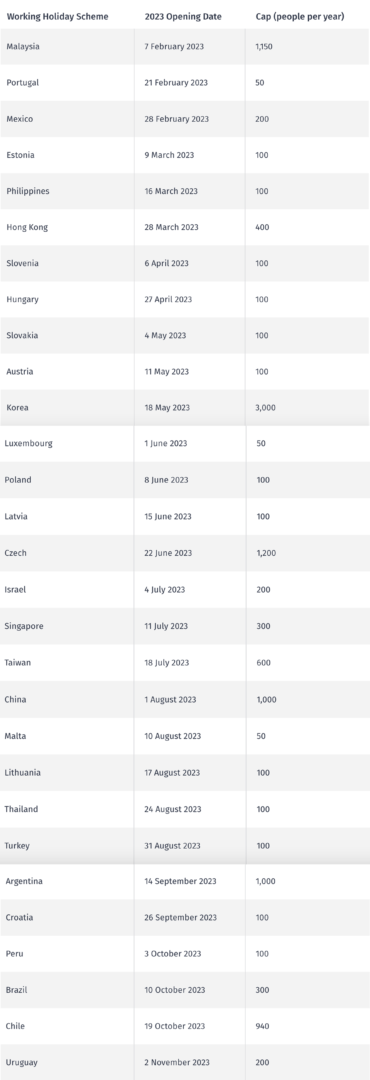Image resolution: width=370 pixels, height=1080 pixels.
Task: Click Brazil's cap value 300
Action: click(263, 990)
